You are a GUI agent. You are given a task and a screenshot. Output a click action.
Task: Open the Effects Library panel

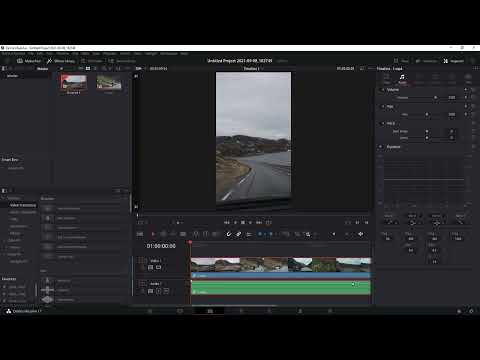click(x=61, y=61)
